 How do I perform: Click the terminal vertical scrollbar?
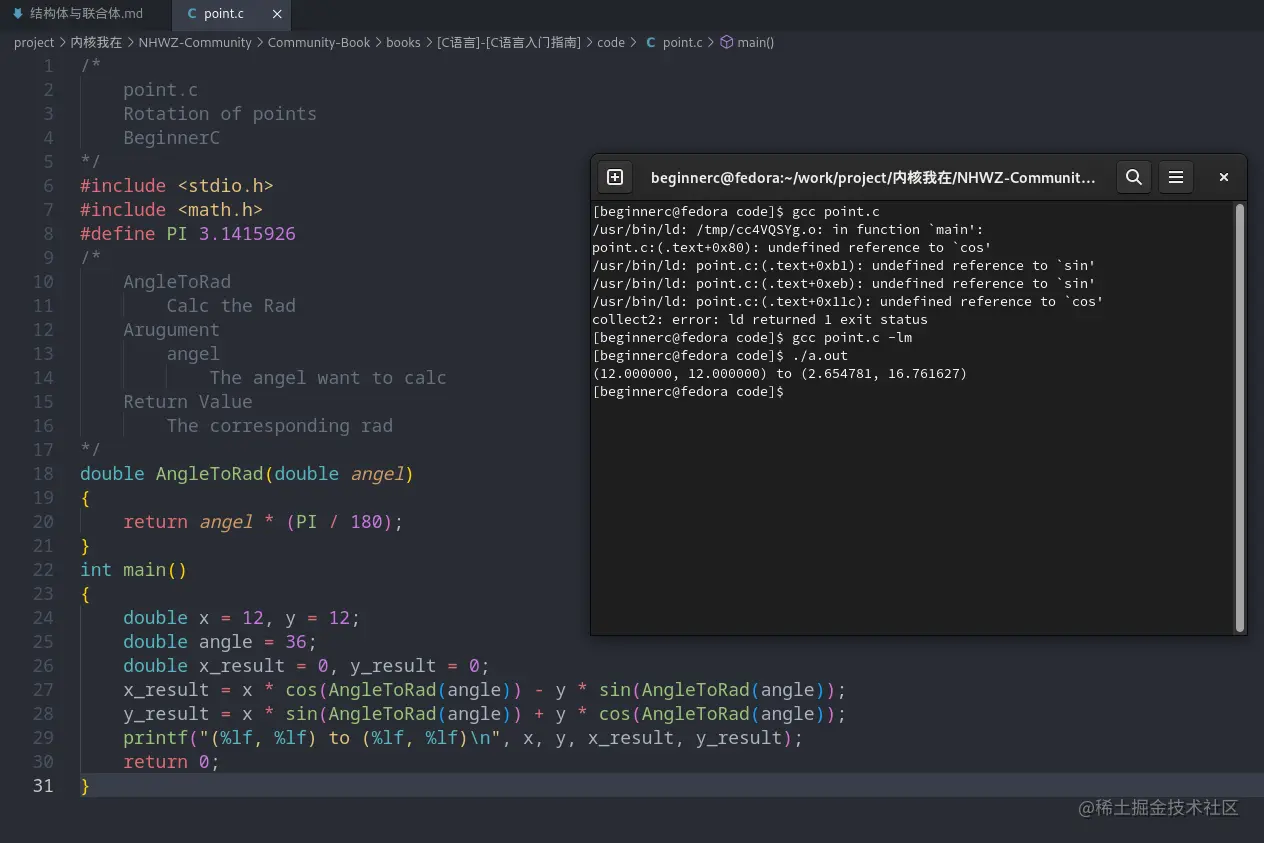pos(1240,418)
